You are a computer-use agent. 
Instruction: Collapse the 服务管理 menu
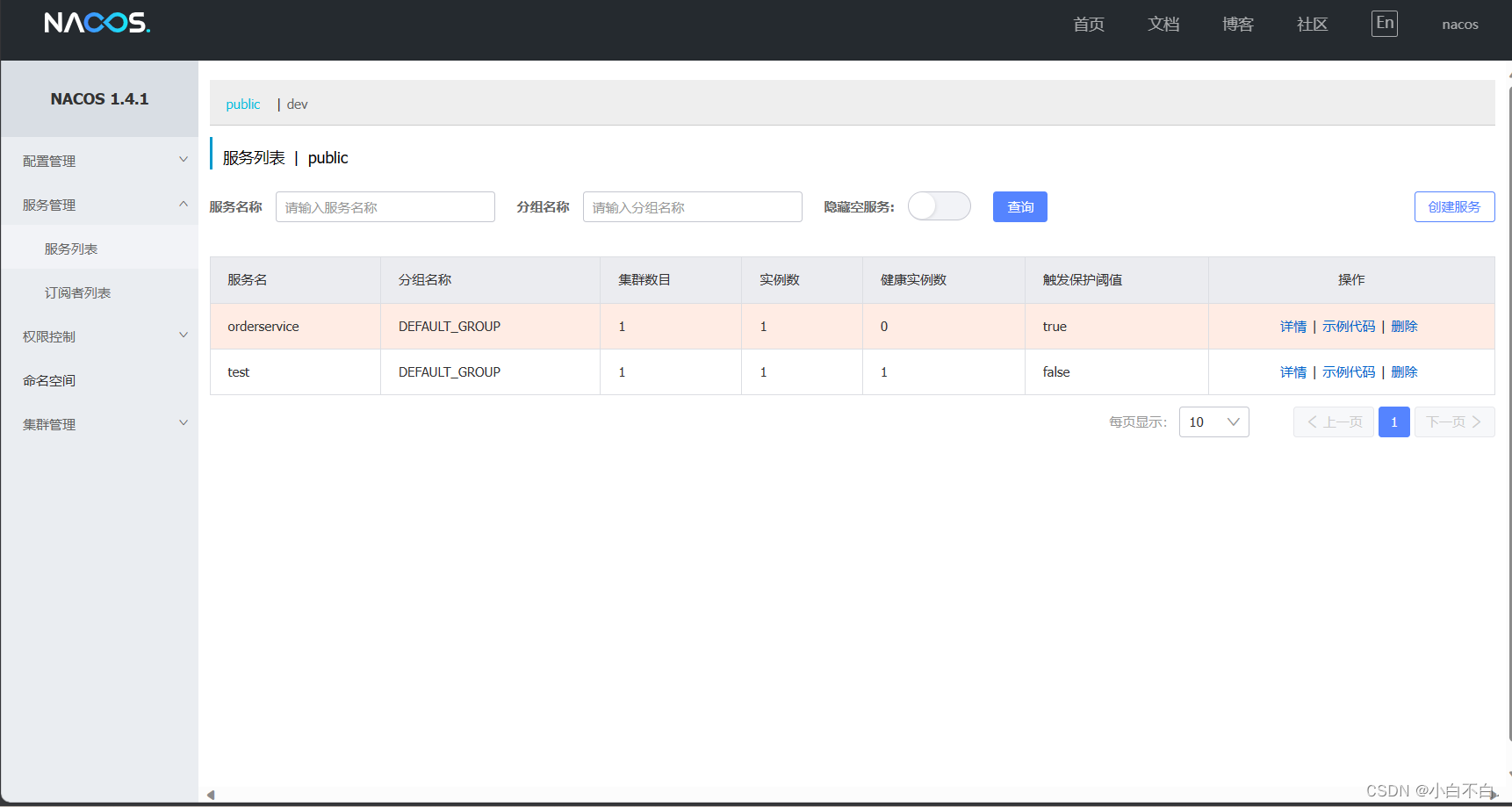[x=99, y=205]
